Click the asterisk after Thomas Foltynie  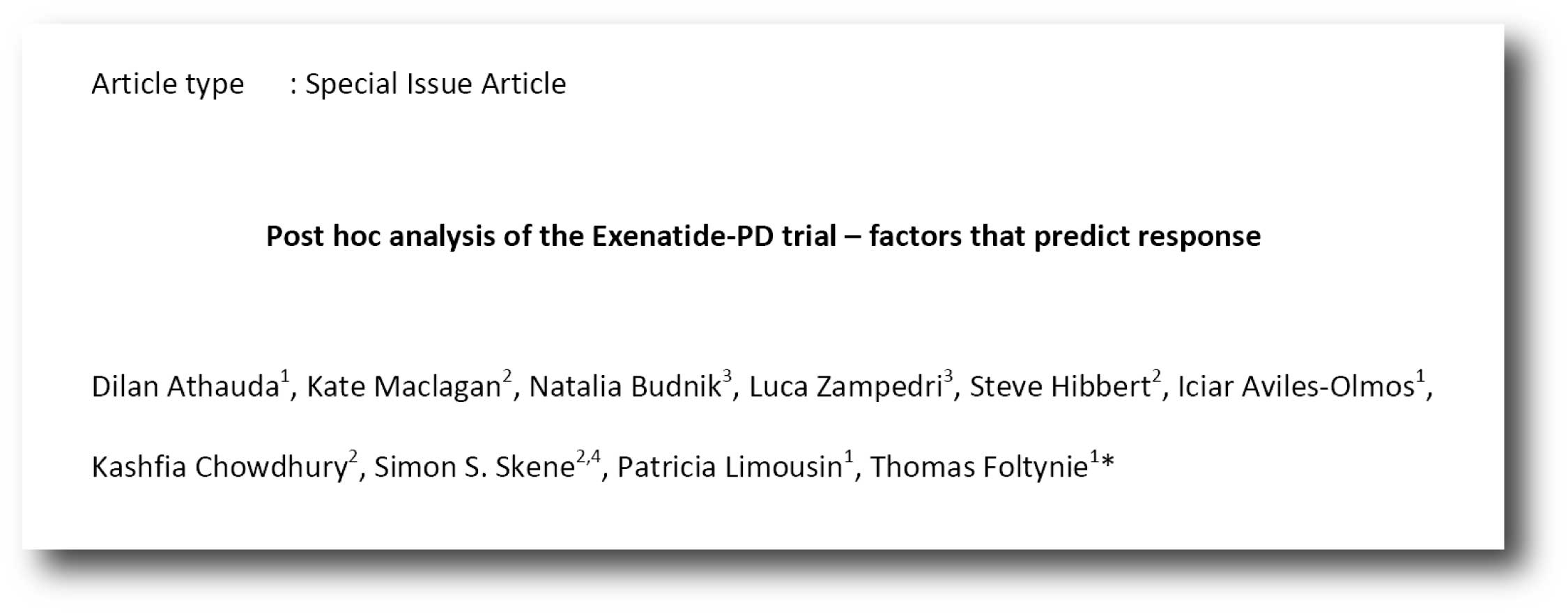coord(1108,463)
